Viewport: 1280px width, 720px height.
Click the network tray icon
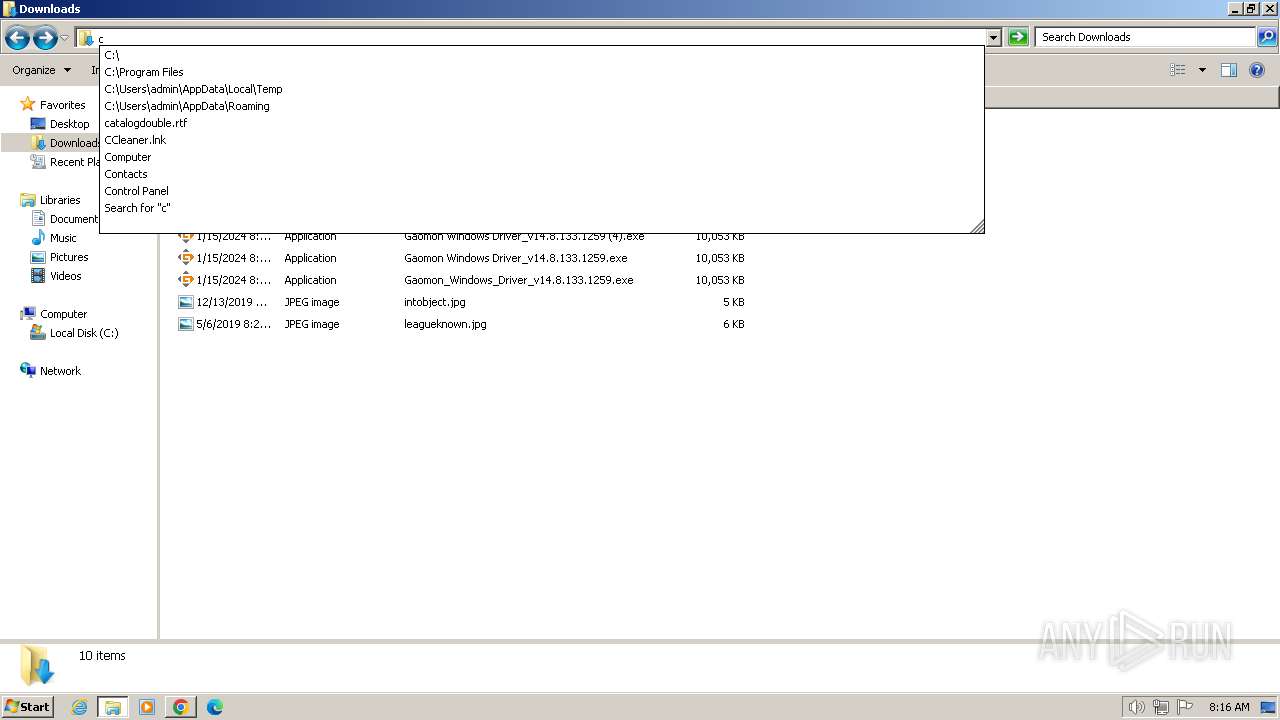coord(1161,707)
